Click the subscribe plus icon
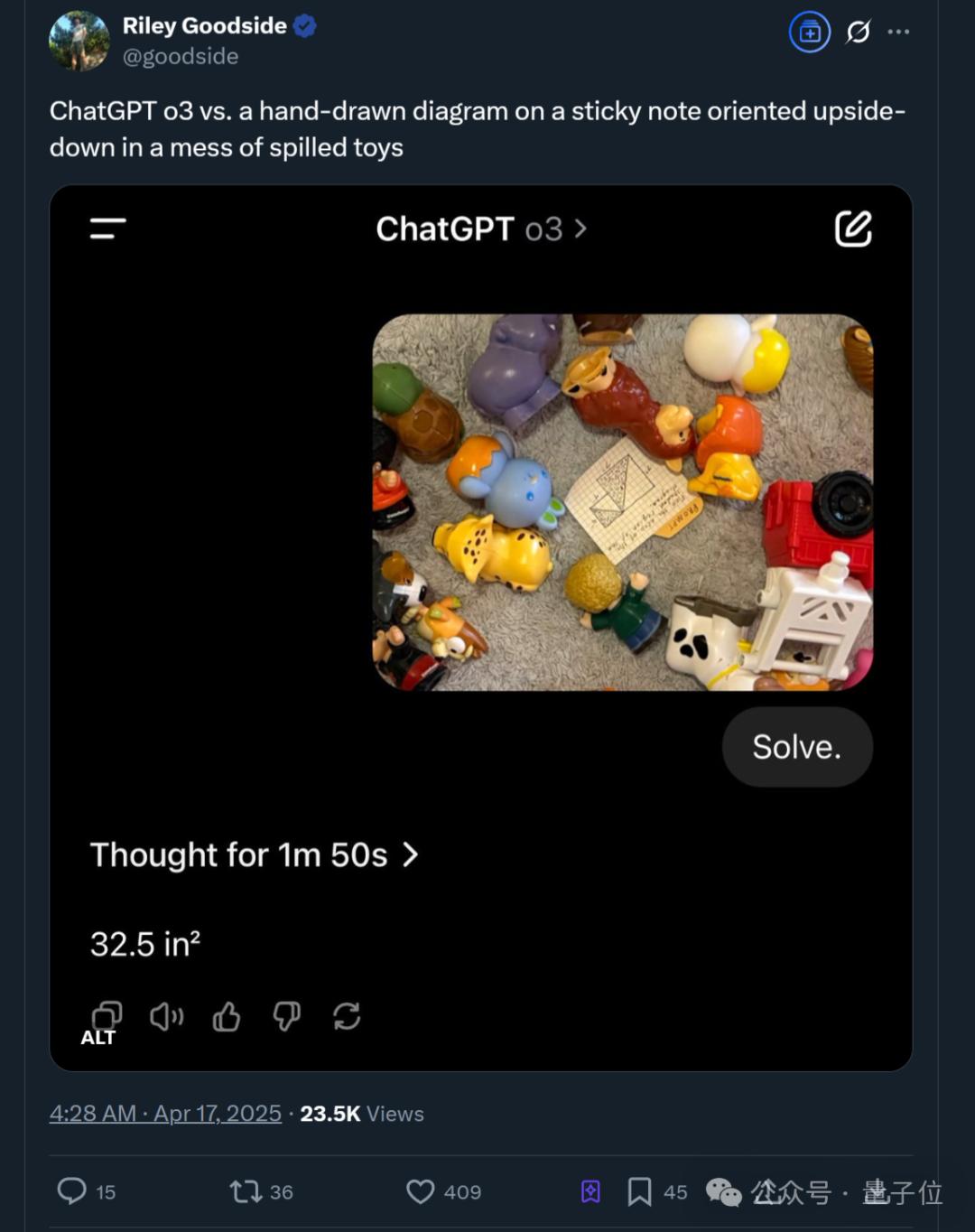Image resolution: width=975 pixels, height=1232 pixels. coord(809,33)
